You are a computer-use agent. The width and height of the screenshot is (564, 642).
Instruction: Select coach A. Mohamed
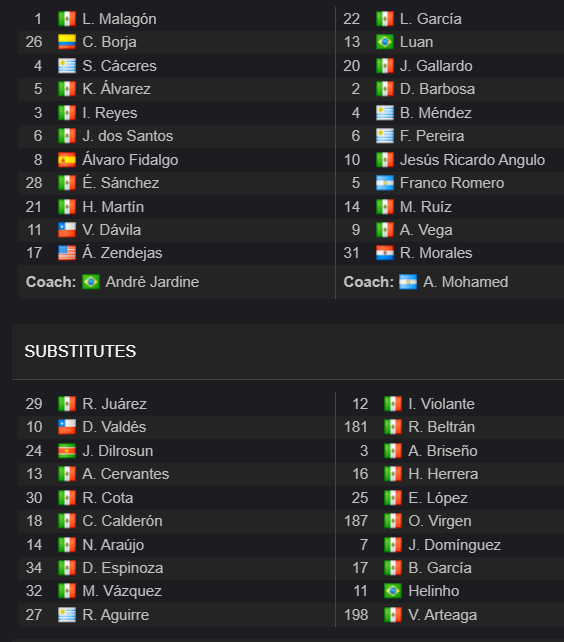click(x=466, y=282)
